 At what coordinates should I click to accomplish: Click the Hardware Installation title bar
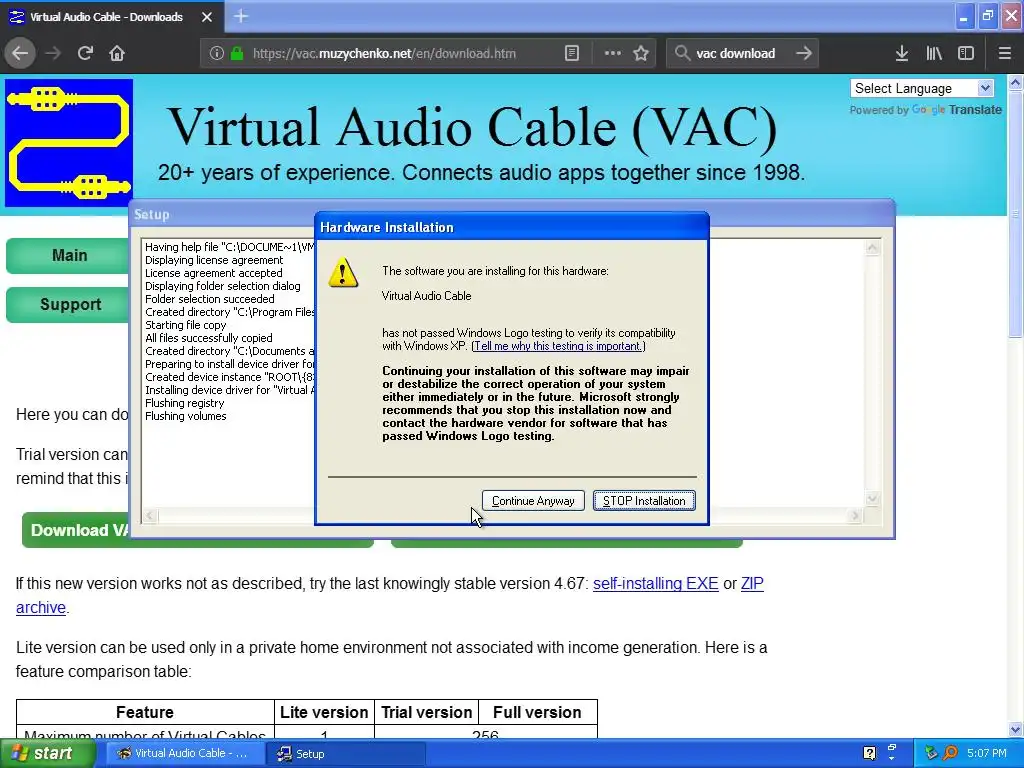(x=512, y=227)
